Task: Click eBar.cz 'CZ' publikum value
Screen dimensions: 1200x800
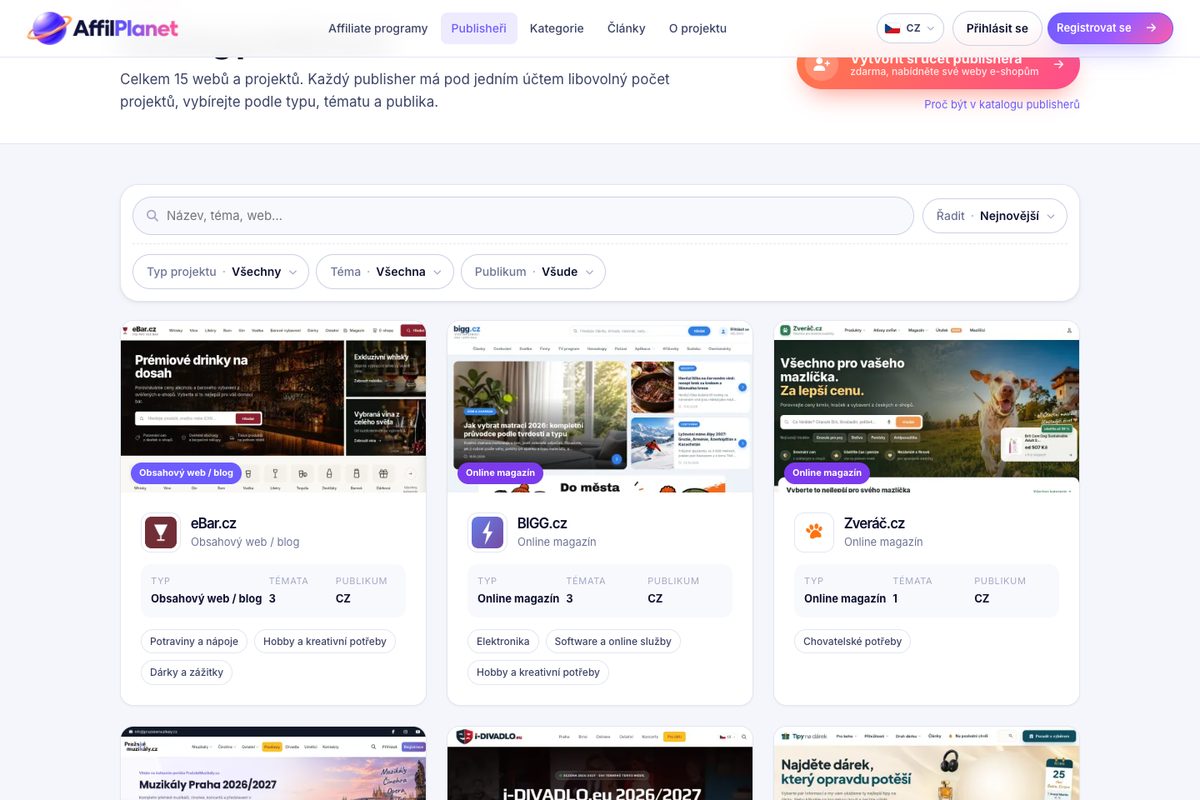Action: pos(343,599)
